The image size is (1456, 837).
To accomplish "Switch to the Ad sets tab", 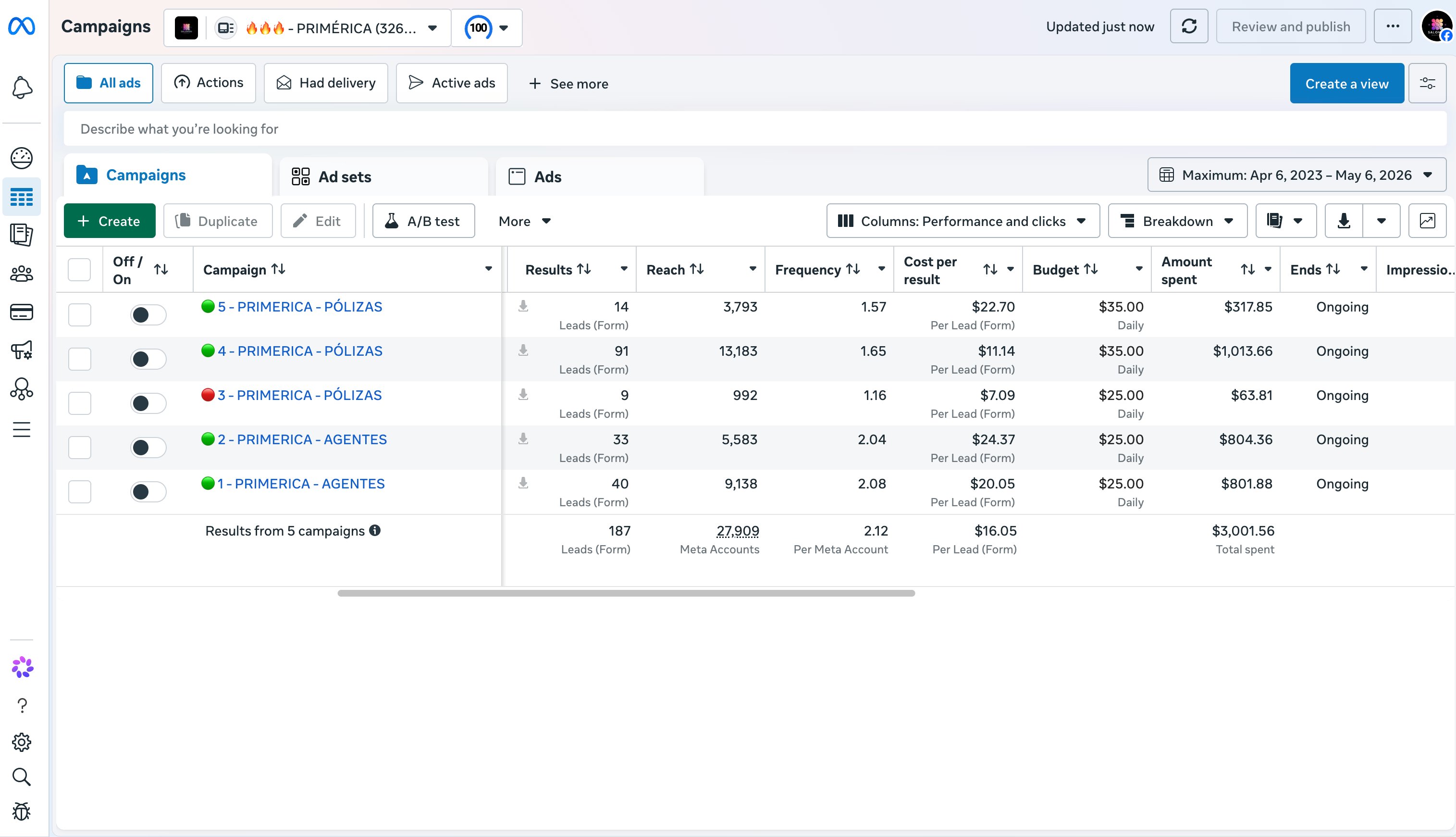I will click(383, 176).
